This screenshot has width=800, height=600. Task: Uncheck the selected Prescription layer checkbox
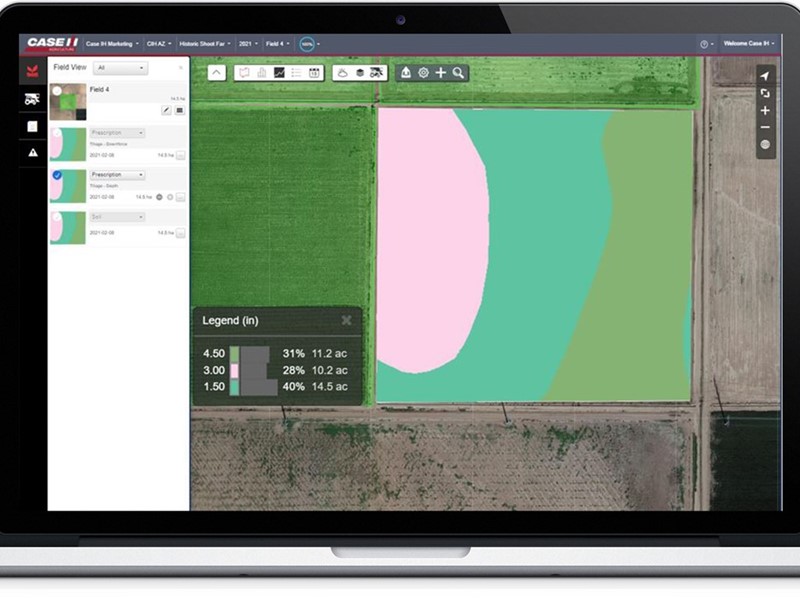(56, 175)
